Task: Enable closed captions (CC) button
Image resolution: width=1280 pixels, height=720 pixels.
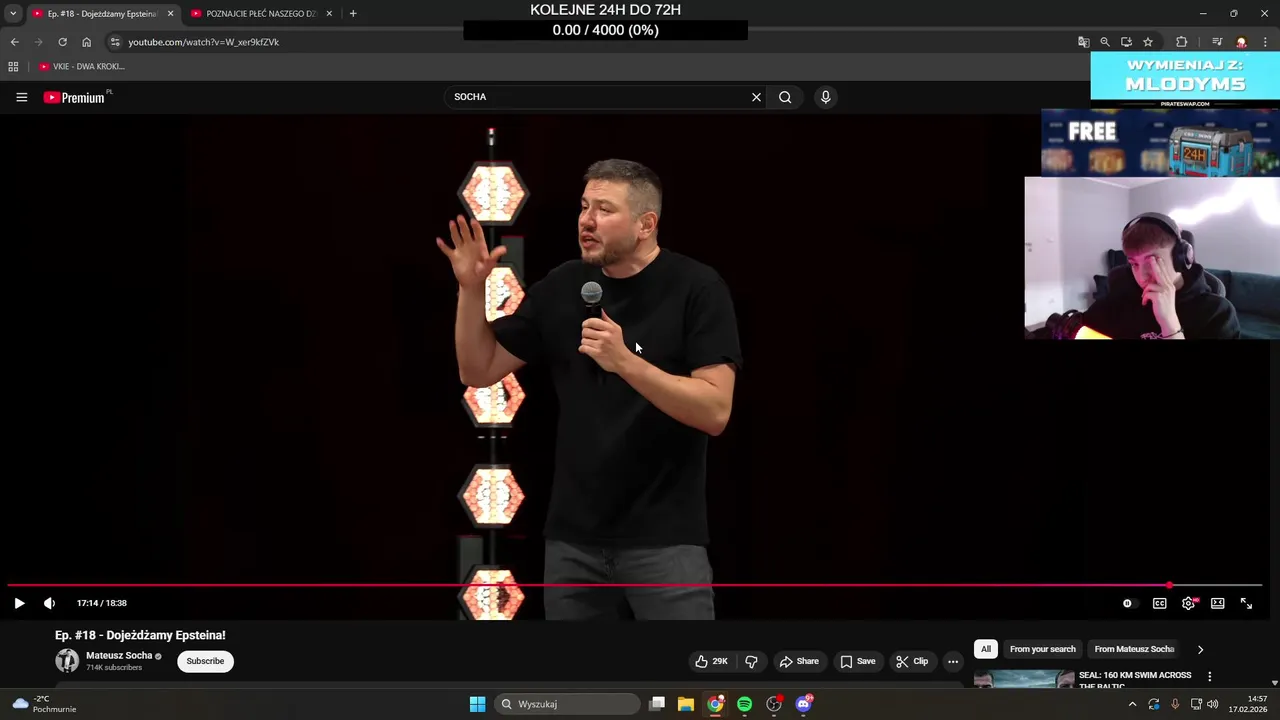Action: (x=1159, y=603)
